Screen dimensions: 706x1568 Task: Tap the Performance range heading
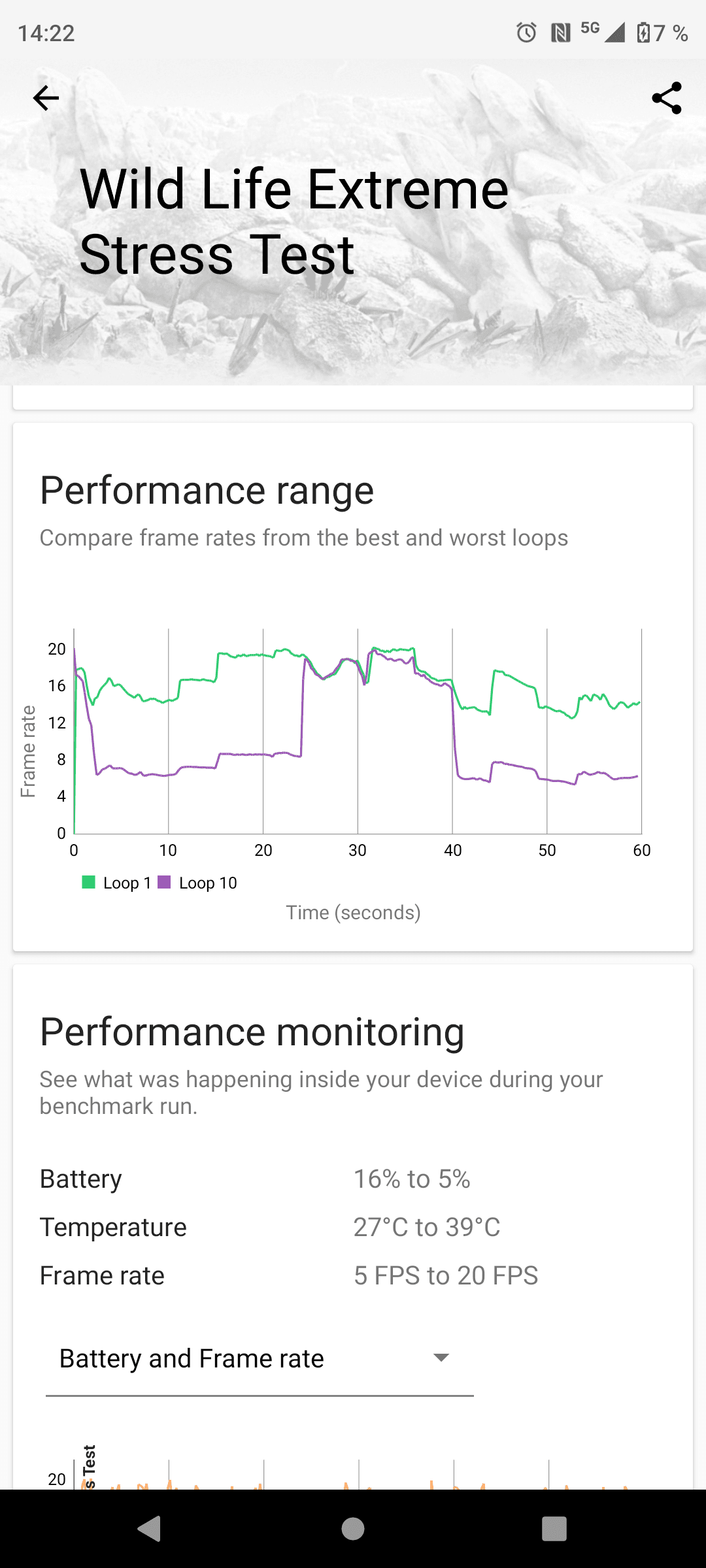pyautogui.click(x=207, y=490)
